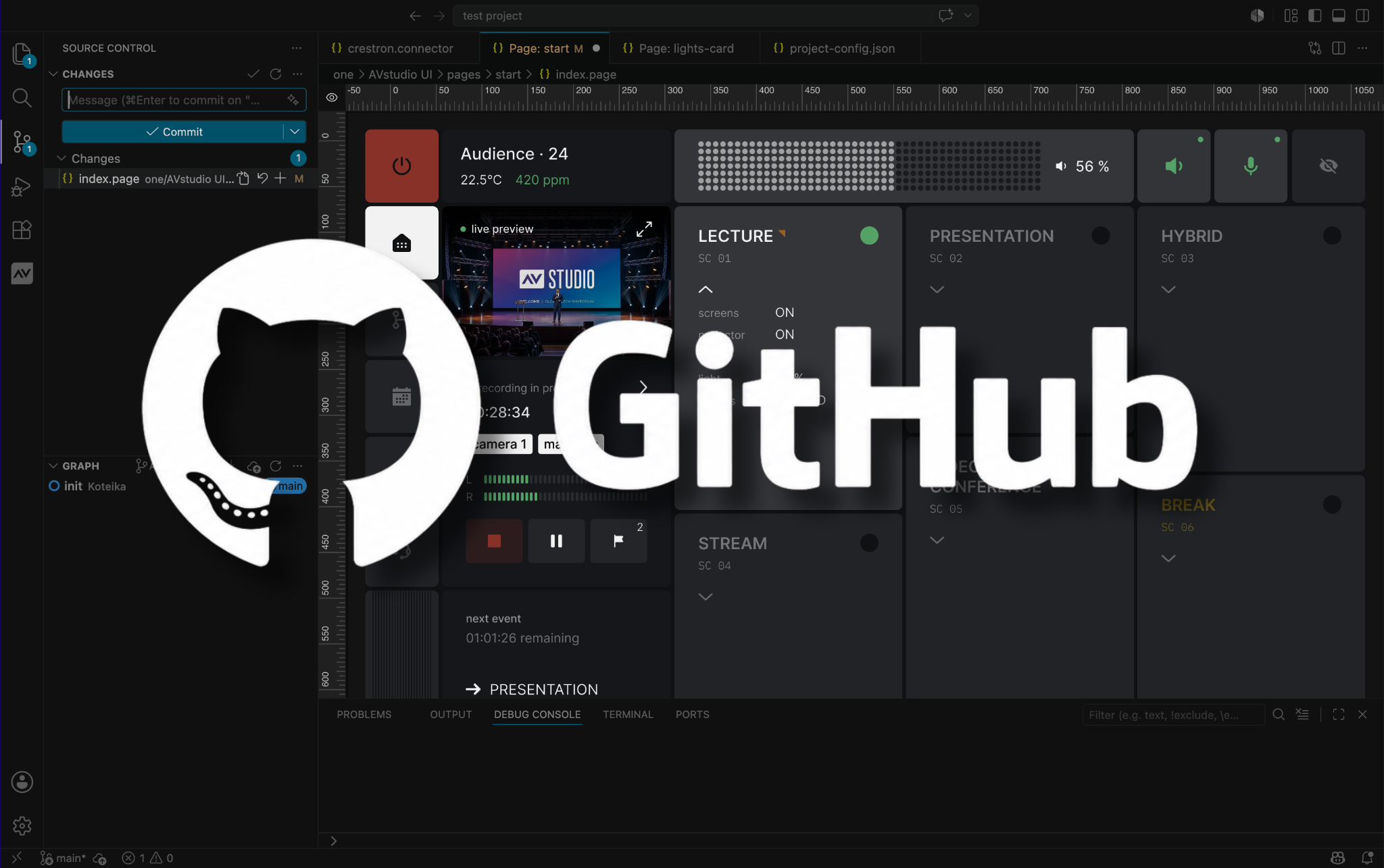Toggle the green microphone tile
1384x868 pixels.
(1251, 165)
